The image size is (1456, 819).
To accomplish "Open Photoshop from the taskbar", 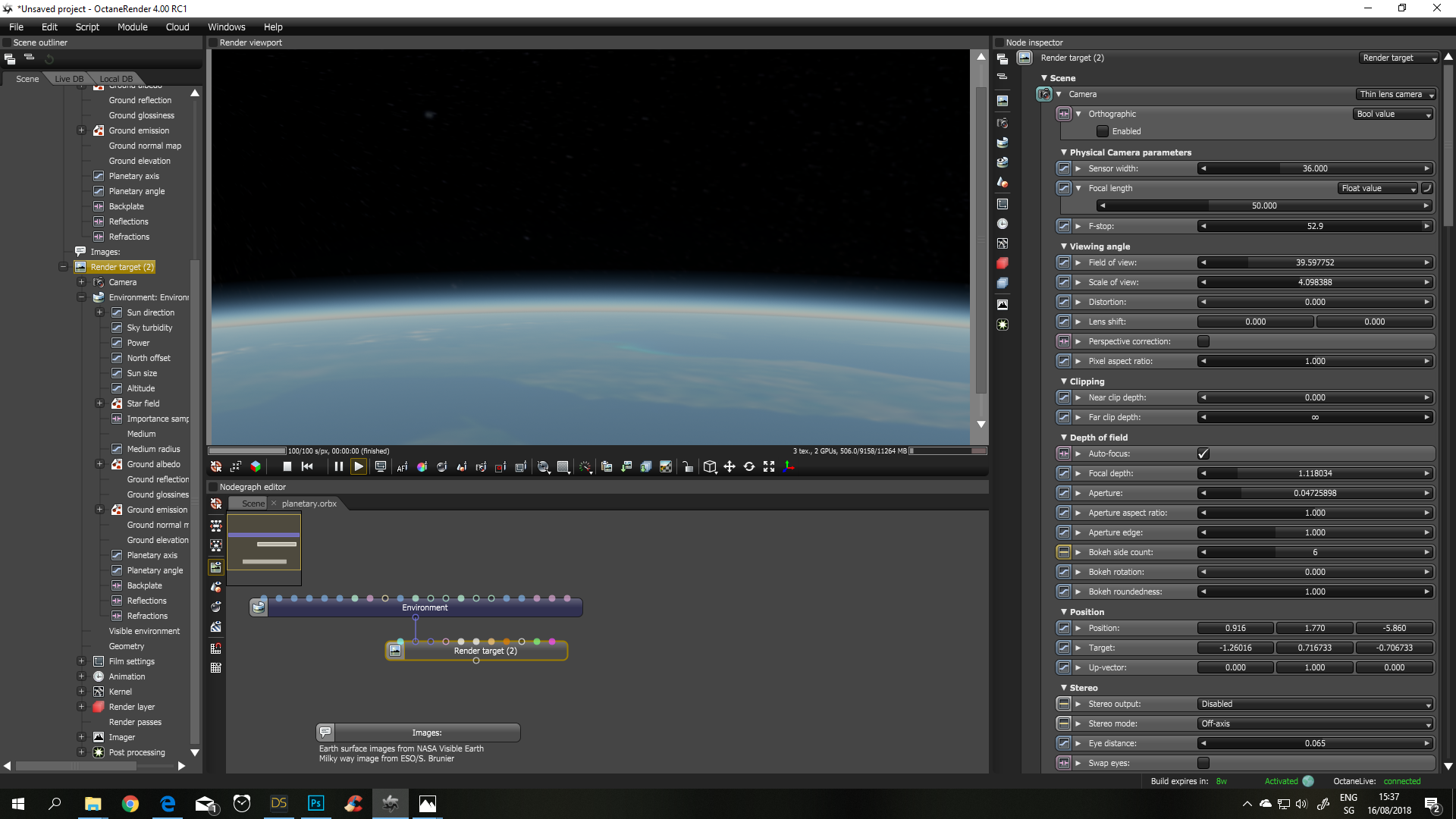I will [316, 803].
